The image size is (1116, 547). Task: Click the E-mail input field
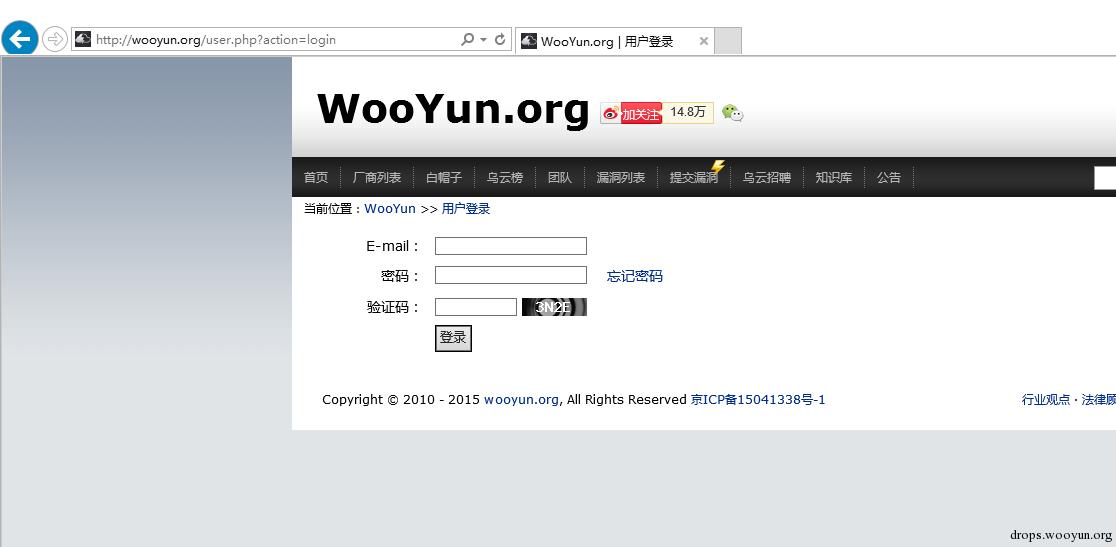pyautogui.click(x=511, y=246)
